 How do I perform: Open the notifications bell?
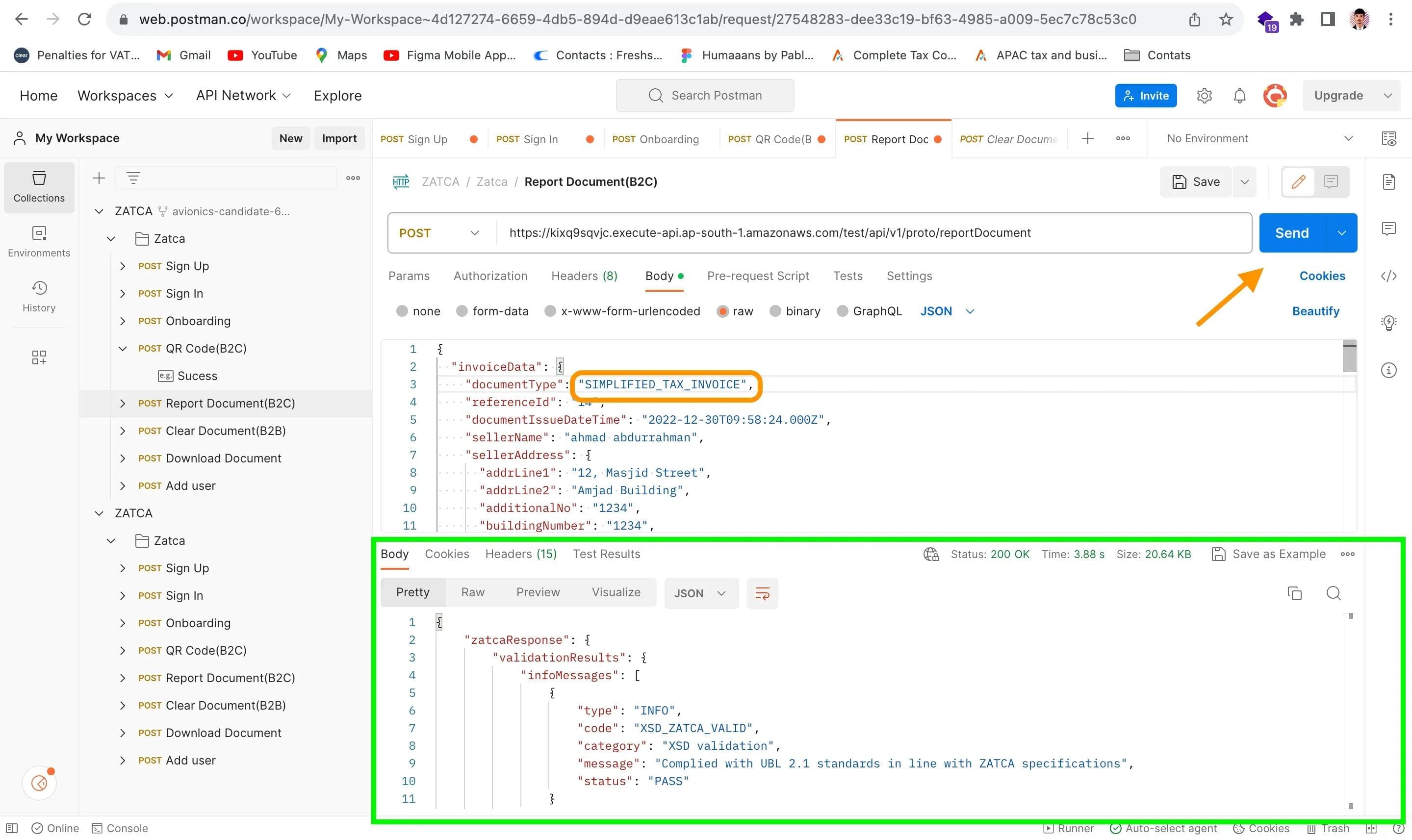click(1239, 95)
